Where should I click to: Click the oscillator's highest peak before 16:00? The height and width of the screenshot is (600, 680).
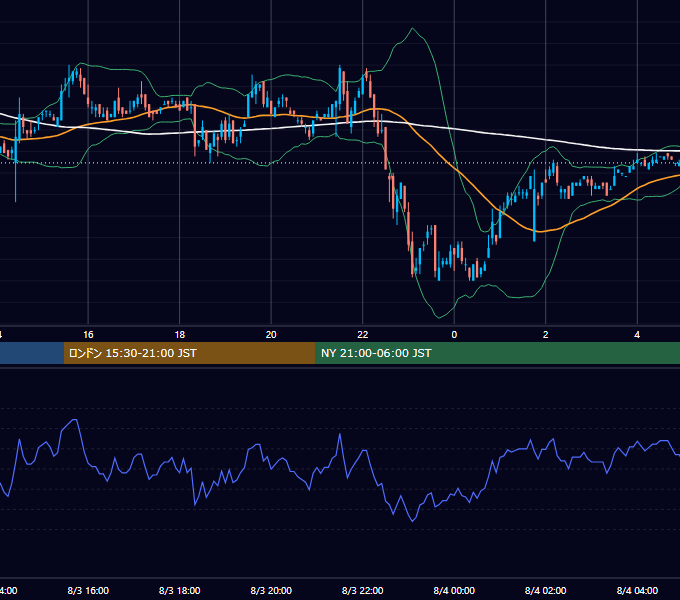pos(75,420)
